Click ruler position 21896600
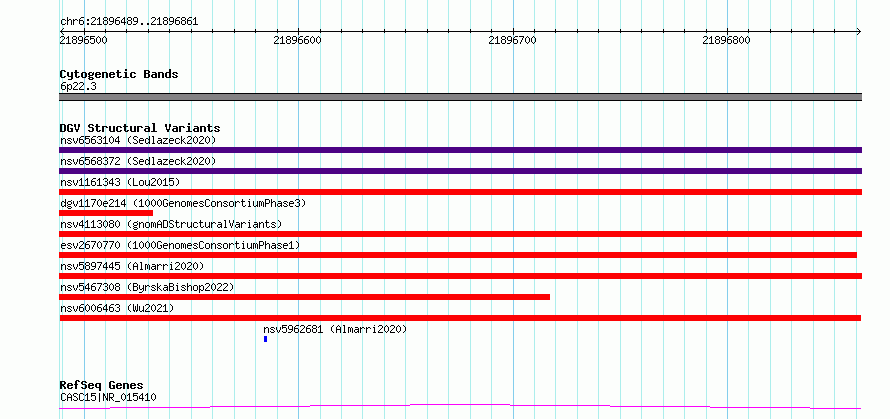Image resolution: width=890 pixels, height=419 pixels. tap(297, 40)
